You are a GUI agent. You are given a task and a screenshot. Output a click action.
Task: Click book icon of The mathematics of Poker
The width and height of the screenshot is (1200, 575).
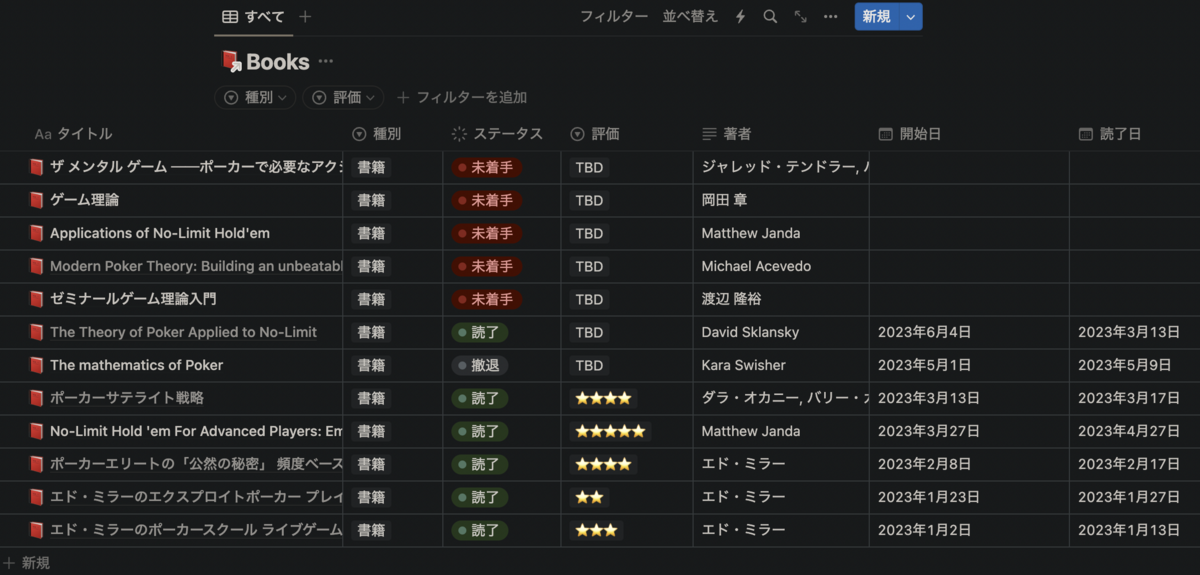(37, 365)
